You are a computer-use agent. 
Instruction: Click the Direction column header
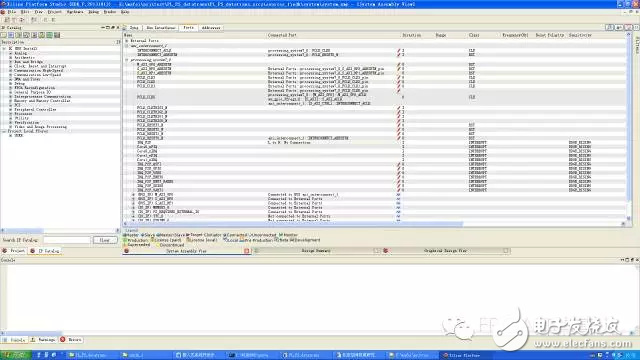tap(411, 36)
